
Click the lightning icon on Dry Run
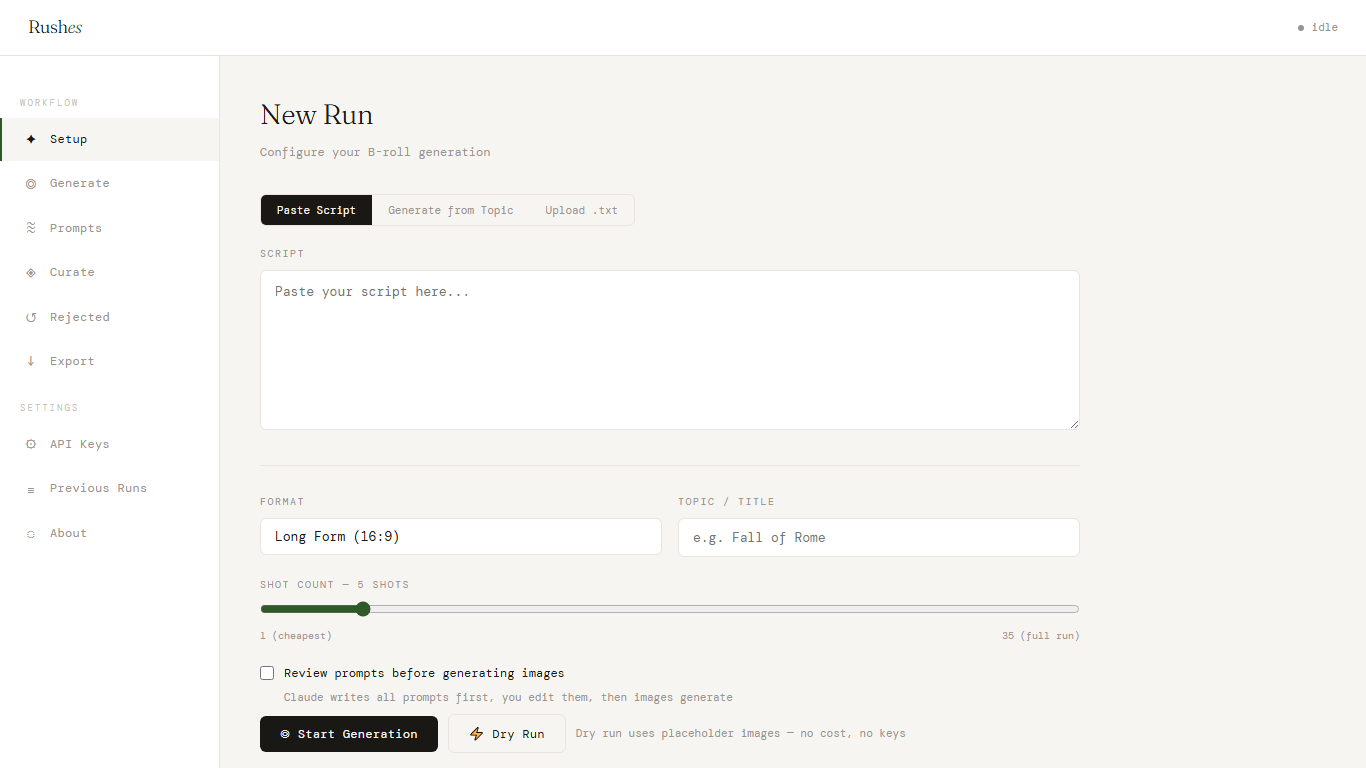coord(476,733)
